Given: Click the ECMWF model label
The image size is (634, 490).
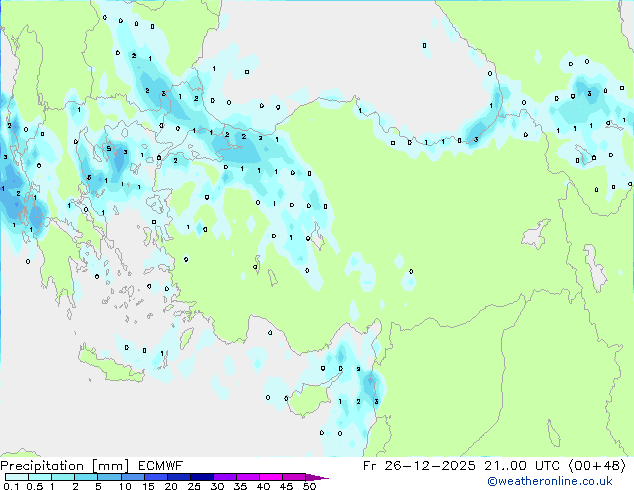Looking at the screenshot, I should (x=161, y=466).
